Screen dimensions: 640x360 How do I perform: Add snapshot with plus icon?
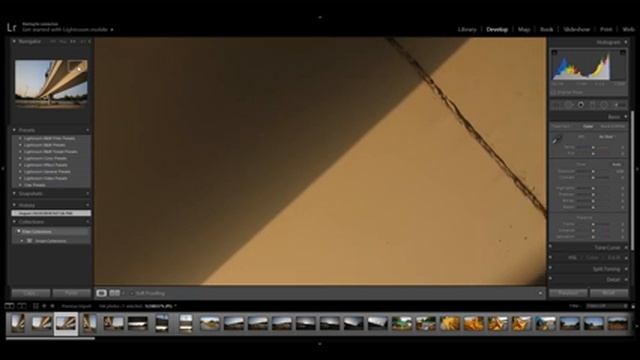pyautogui.click(x=88, y=193)
